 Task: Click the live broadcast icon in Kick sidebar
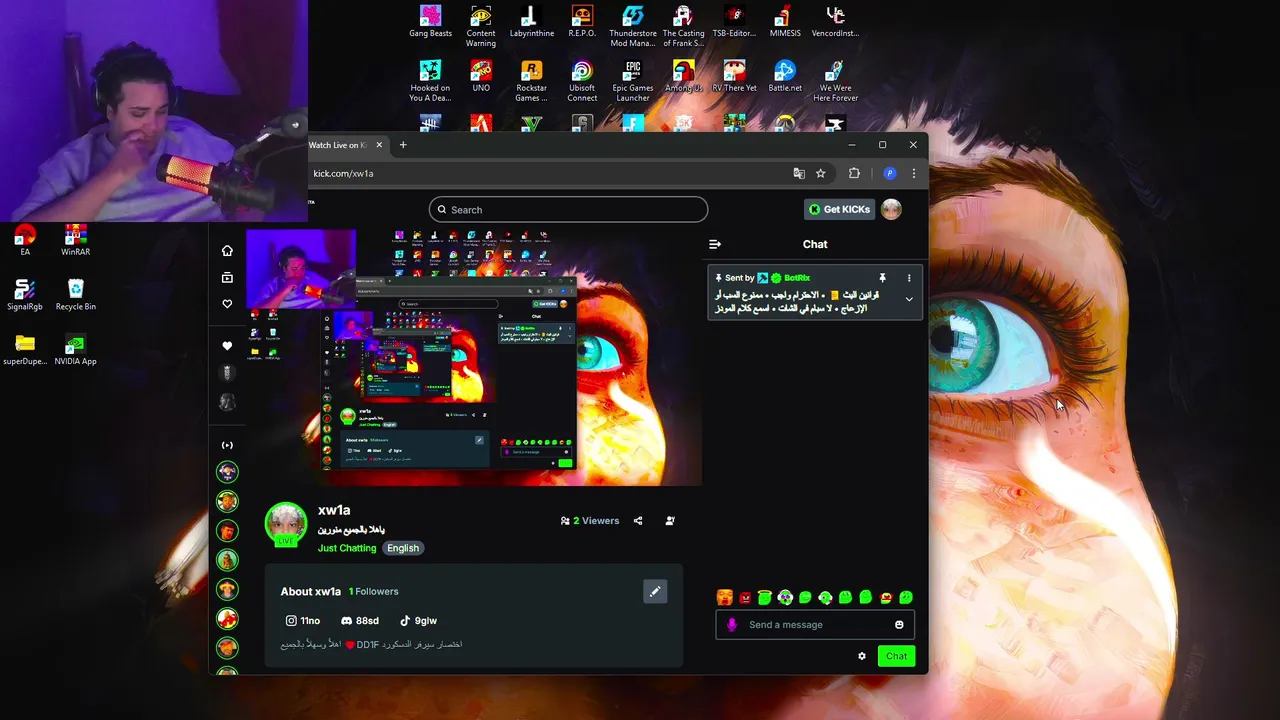point(227,445)
